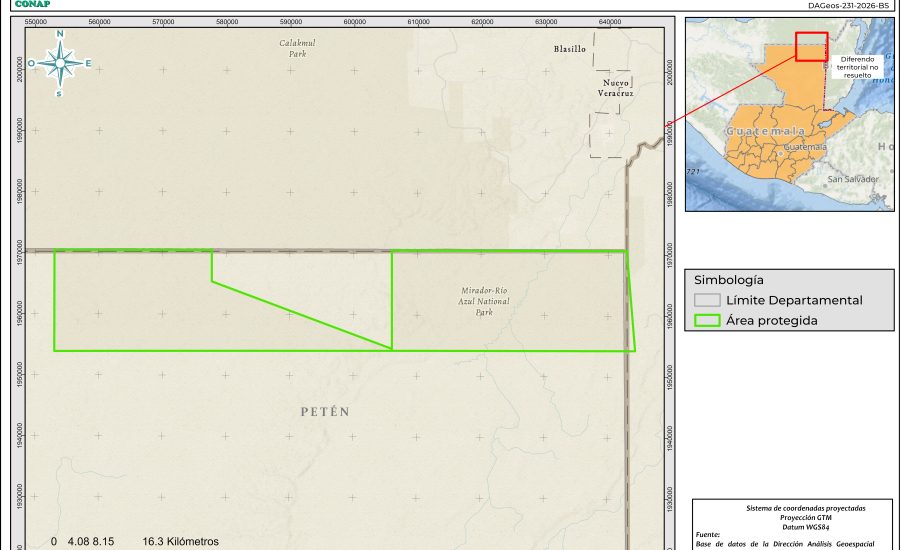Click the PETÉN department label
900x550 pixels.
(327, 411)
